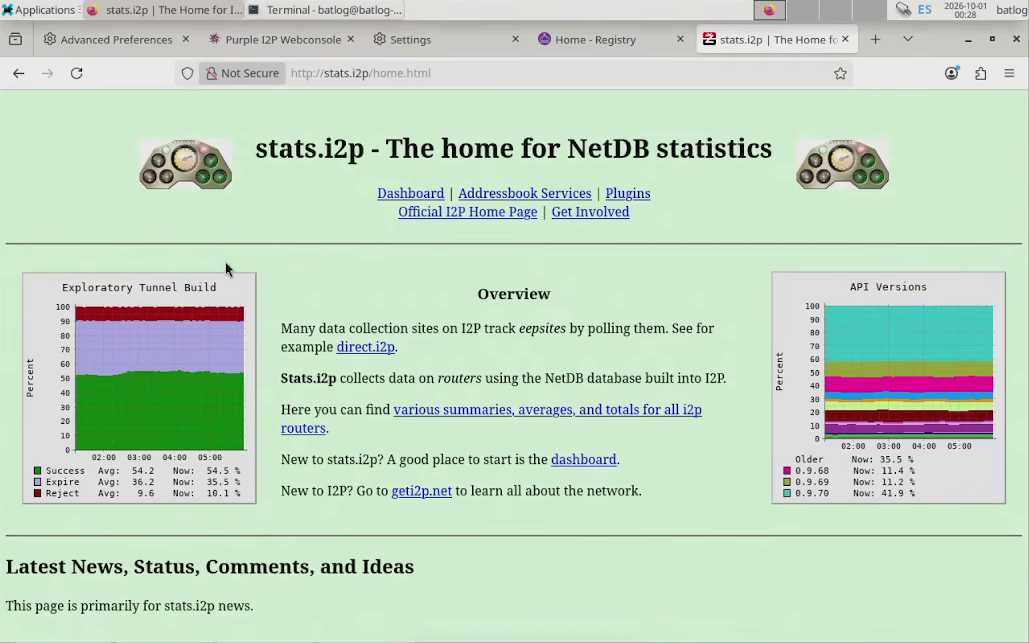Screen dimensions: 1029x643
Task: Click the right gauge dashboard logo
Action: click(x=843, y=164)
